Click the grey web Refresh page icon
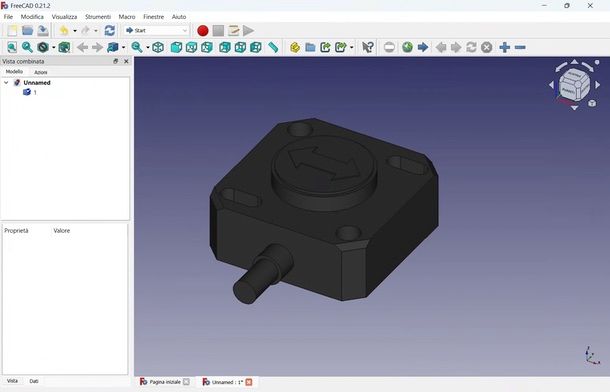 point(471,47)
